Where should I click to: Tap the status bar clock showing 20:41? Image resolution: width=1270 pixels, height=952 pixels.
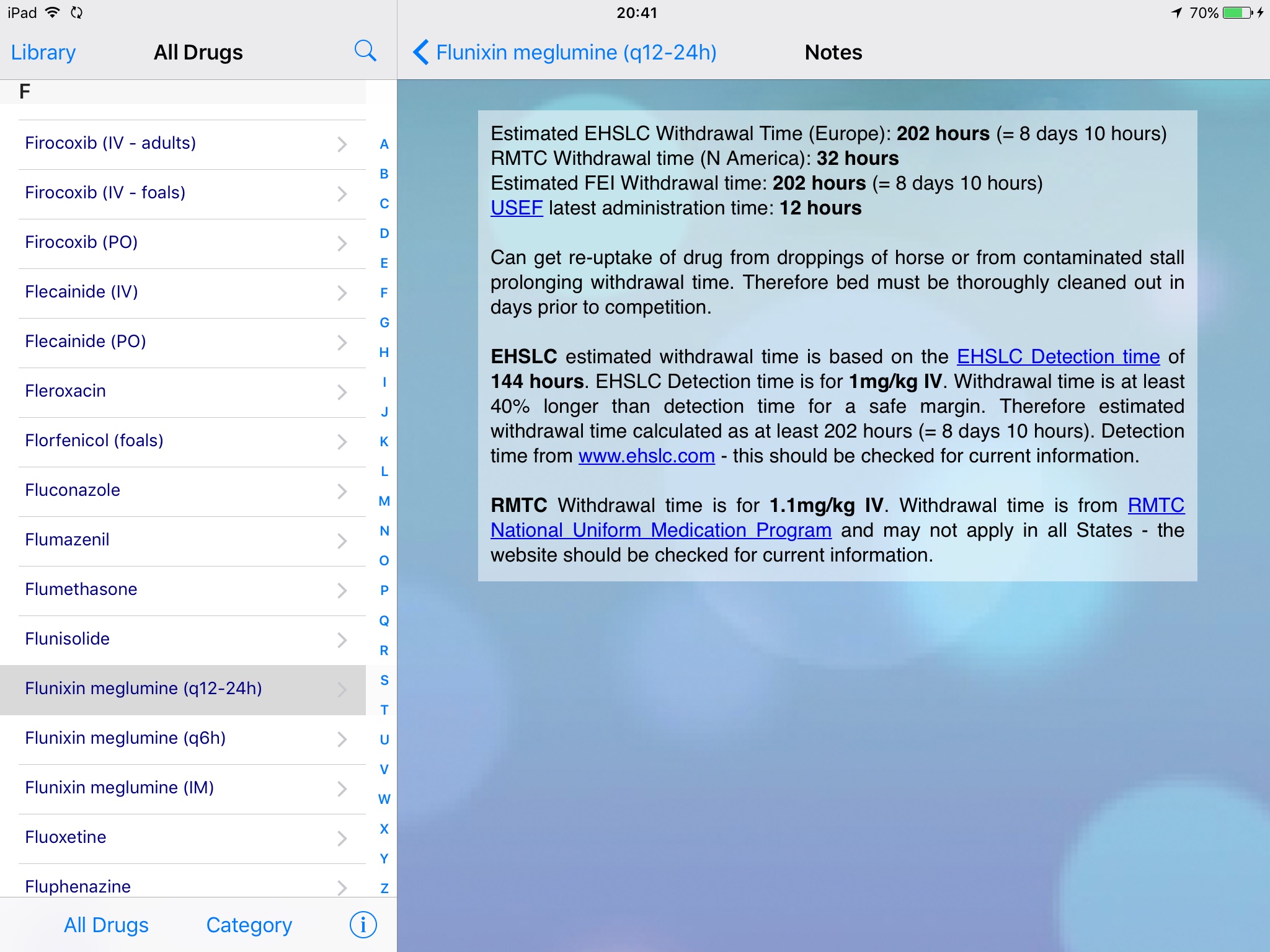point(637,12)
